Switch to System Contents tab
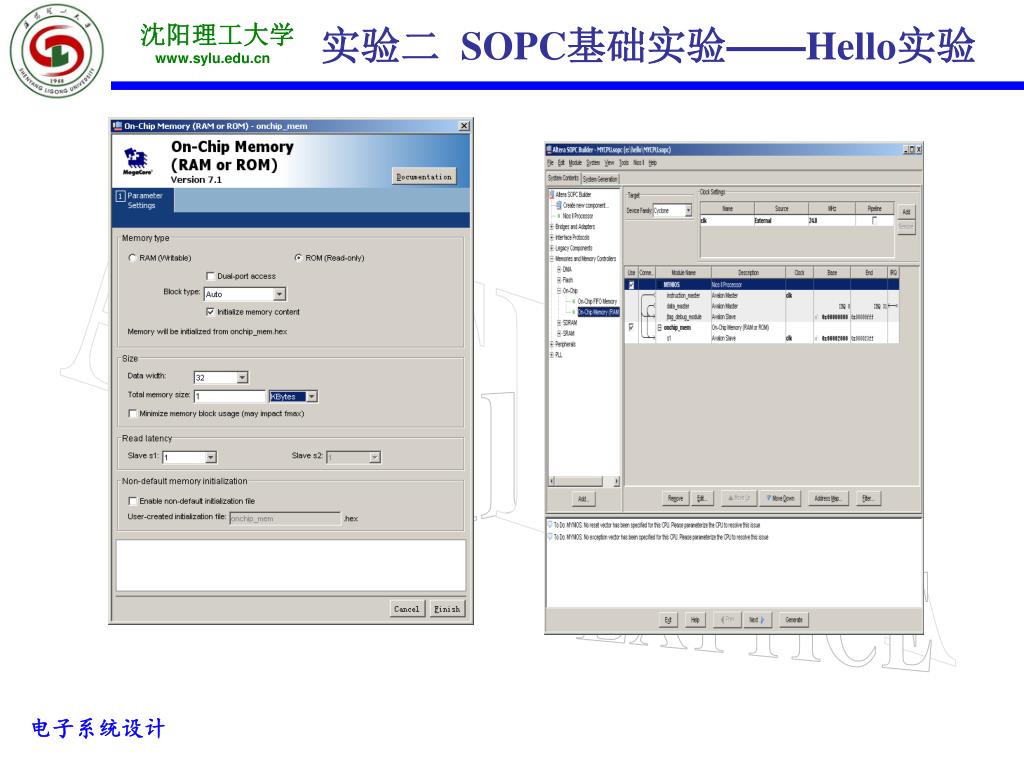 click(x=563, y=178)
